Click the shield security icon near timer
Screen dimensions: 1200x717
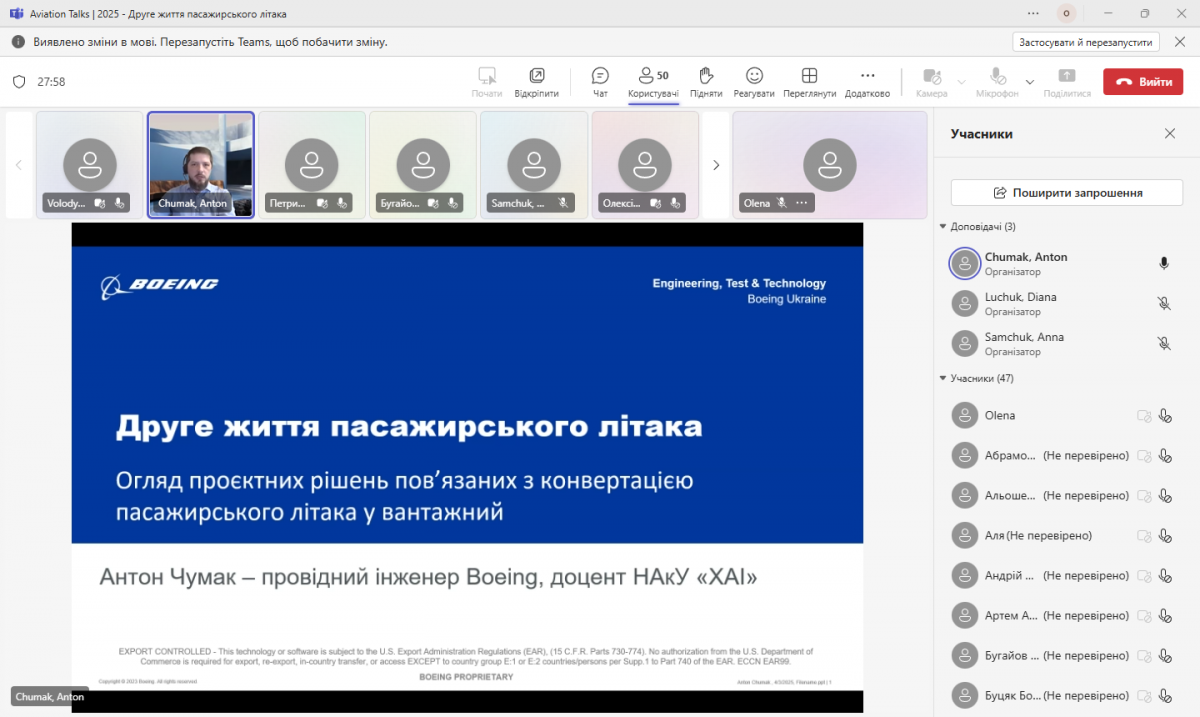pyautogui.click(x=19, y=82)
